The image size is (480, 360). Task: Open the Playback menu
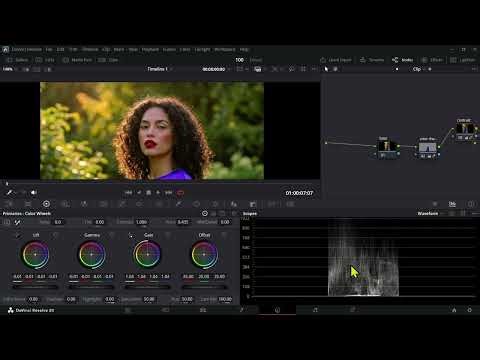150,49
